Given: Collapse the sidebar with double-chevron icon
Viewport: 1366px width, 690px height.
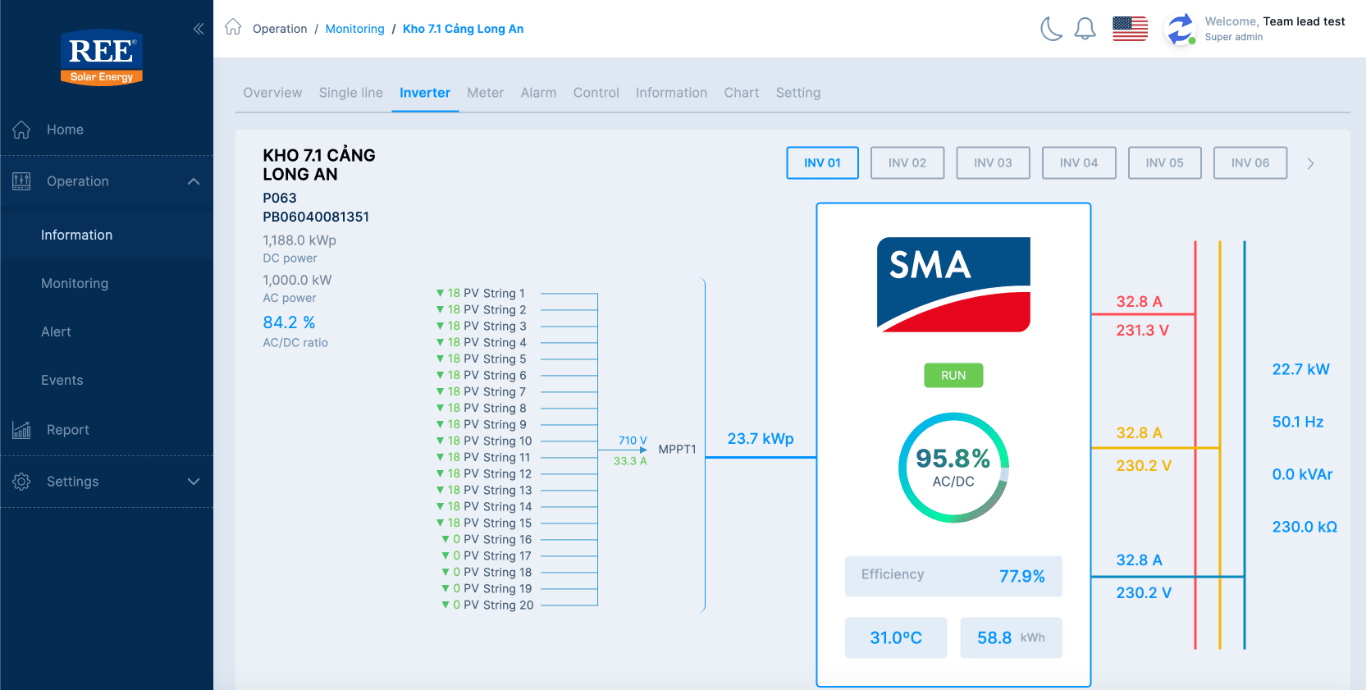Looking at the screenshot, I should tap(198, 29).
